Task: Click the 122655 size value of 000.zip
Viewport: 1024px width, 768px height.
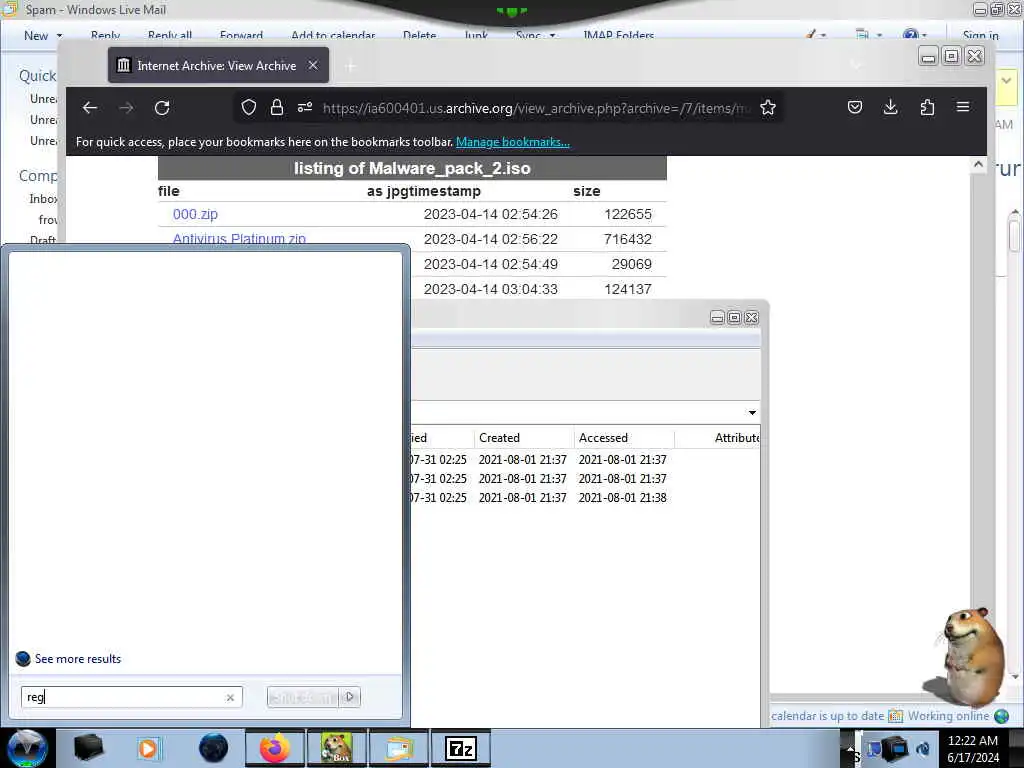Action: pos(628,214)
